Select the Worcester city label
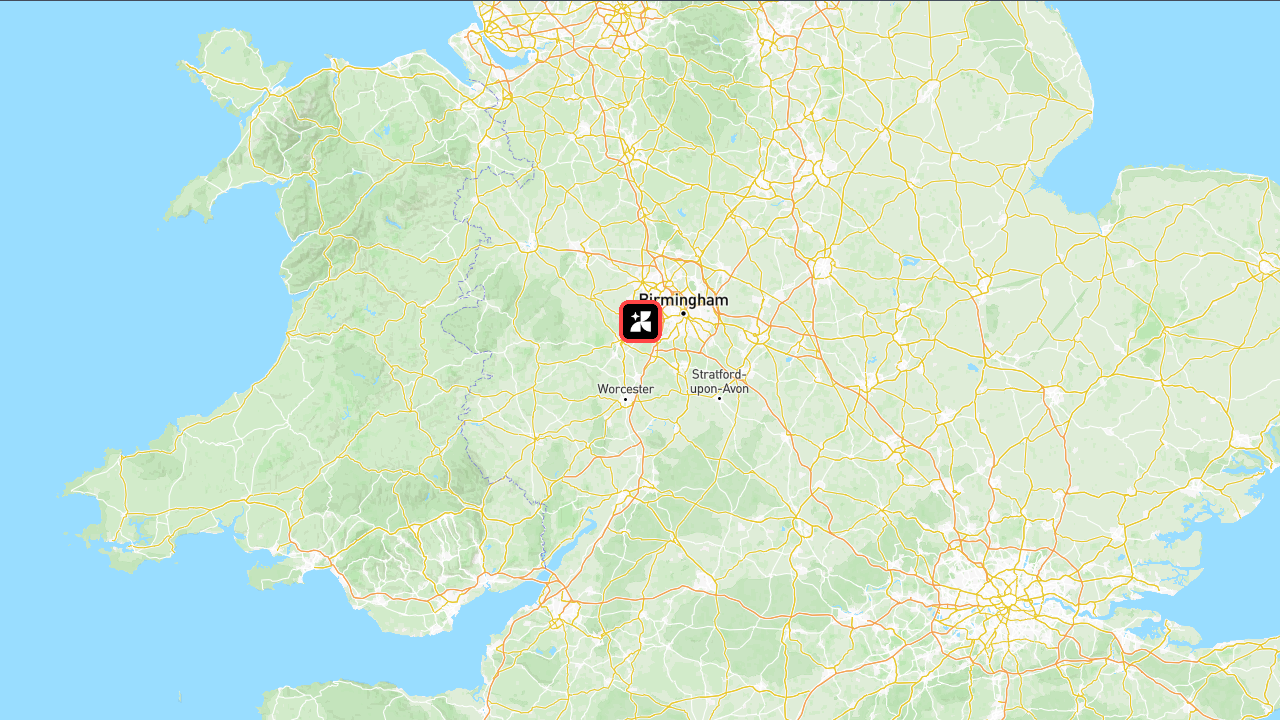 [625, 389]
